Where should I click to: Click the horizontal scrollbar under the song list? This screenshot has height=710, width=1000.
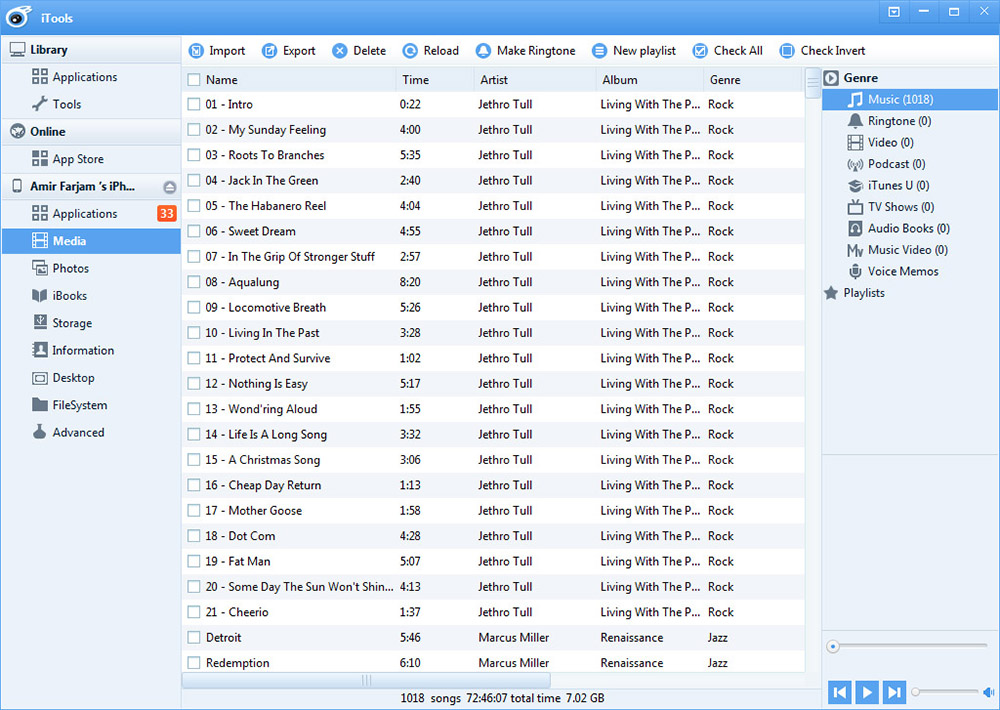(366, 681)
